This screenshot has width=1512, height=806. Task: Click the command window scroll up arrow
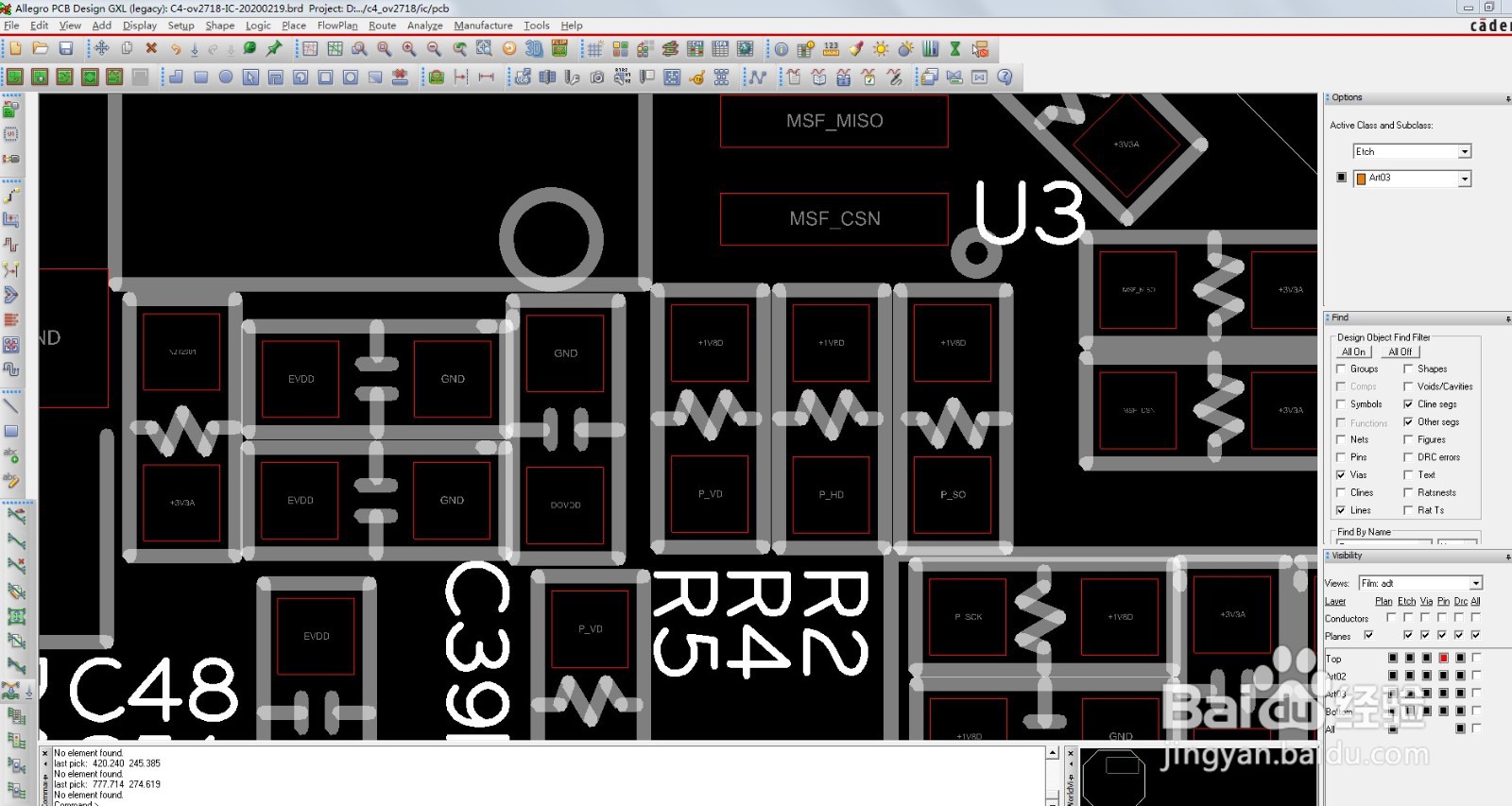point(1052,753)
